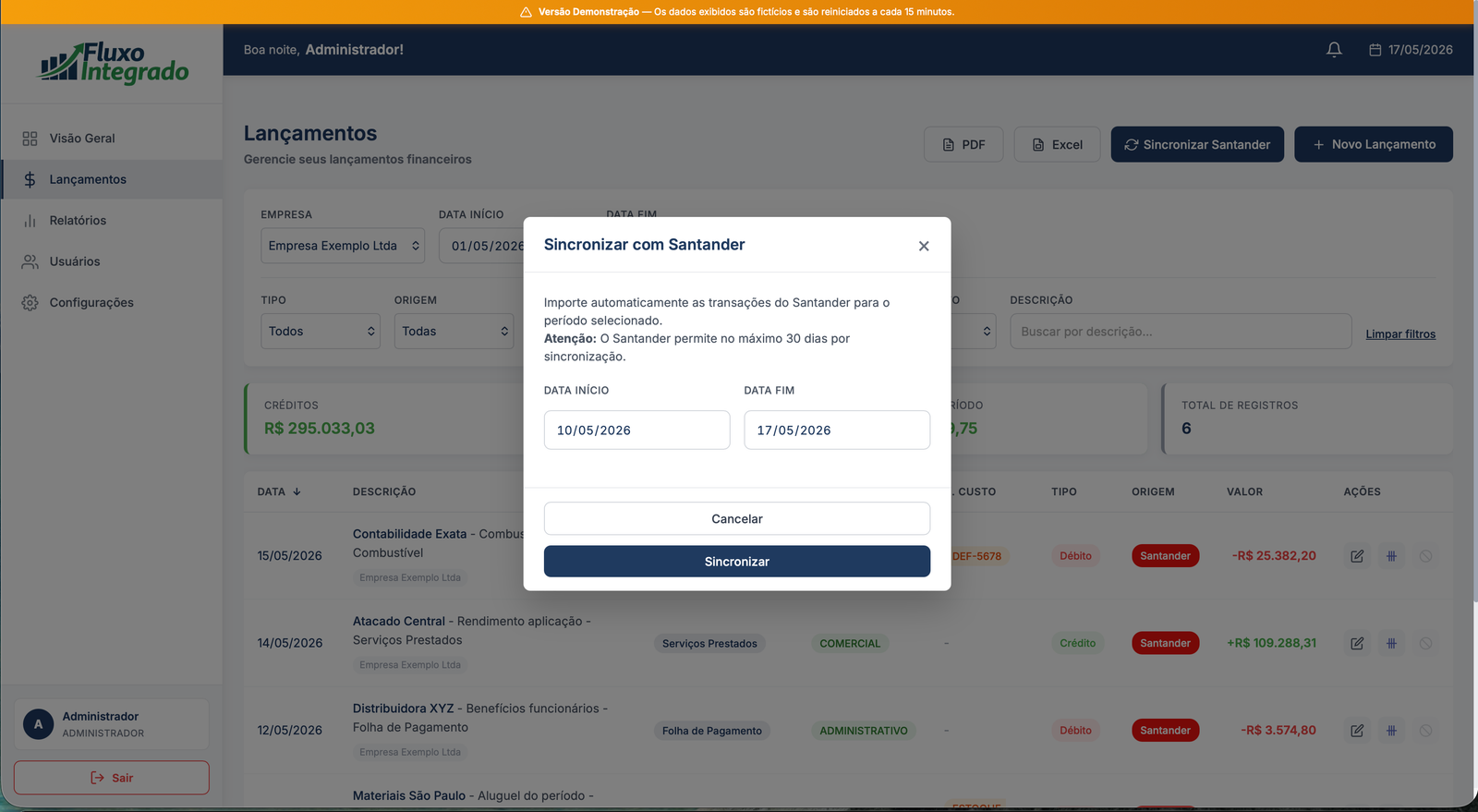The image size is (1478, 812).
Task: Open the Origem filter dropdown
Action: (x=454, y=332)
